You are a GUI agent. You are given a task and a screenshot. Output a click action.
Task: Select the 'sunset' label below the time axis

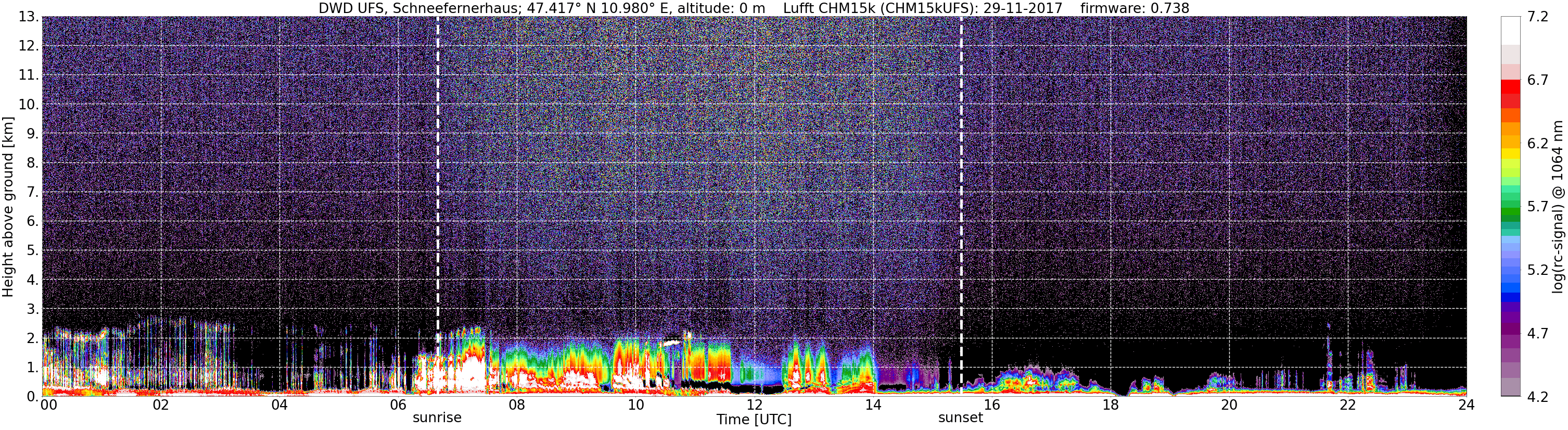(x=961, y=418)
